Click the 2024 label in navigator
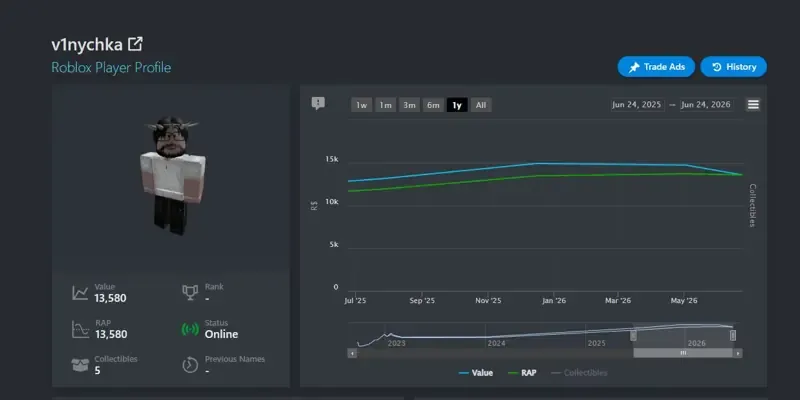 496,343
